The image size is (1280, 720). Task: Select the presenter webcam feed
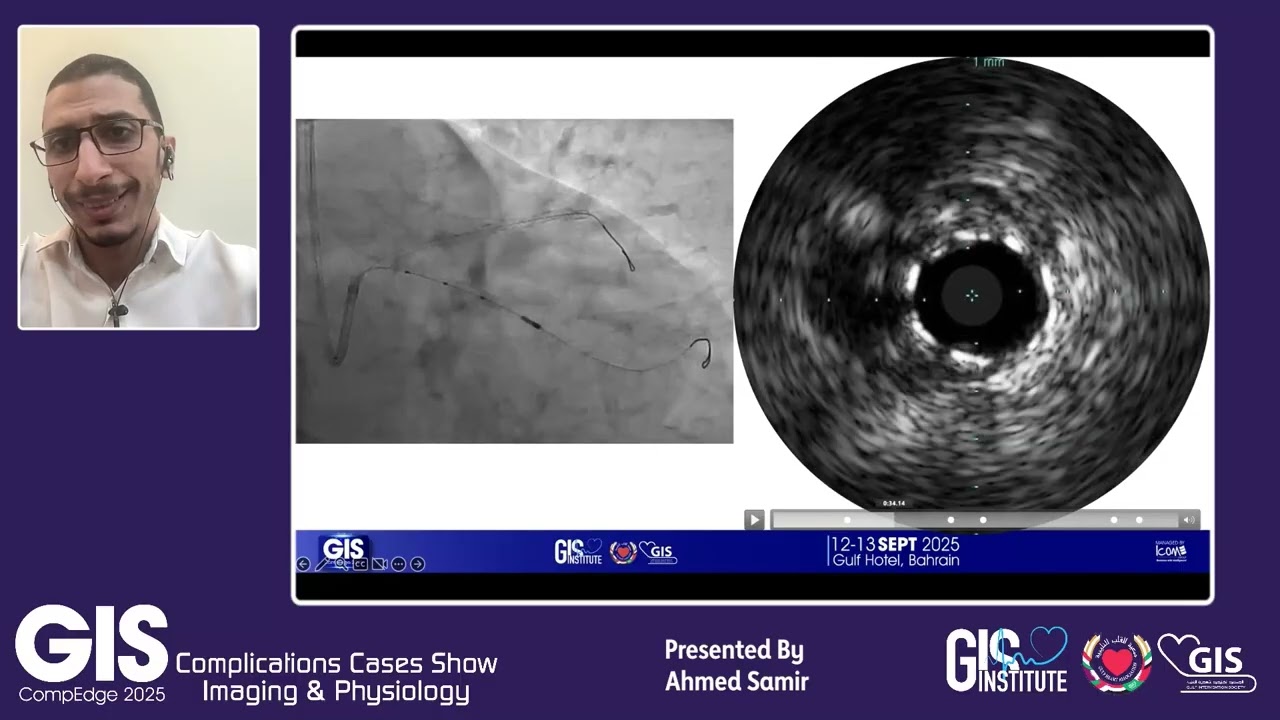click(x=139, y=177)
